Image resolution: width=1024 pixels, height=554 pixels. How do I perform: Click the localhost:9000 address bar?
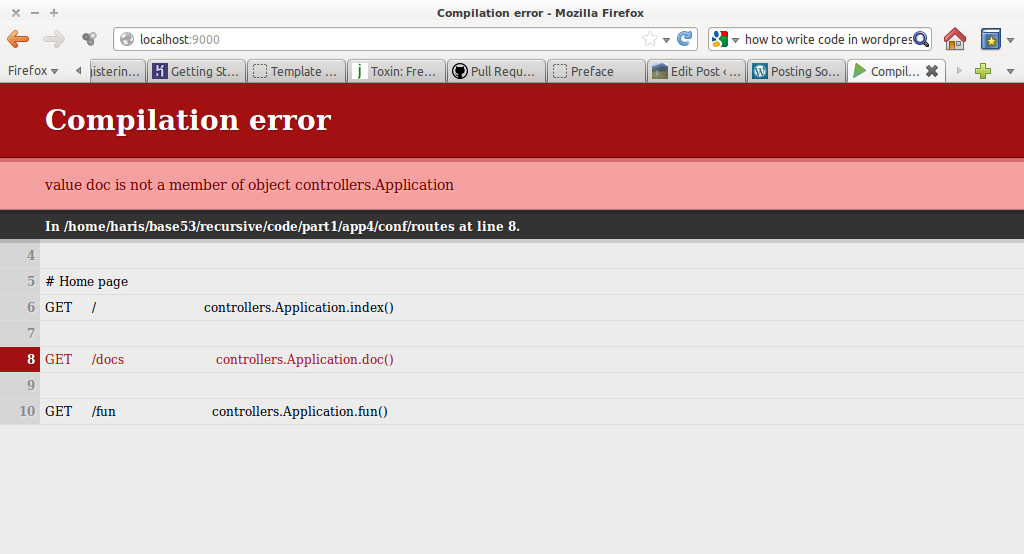click(380, 39)
